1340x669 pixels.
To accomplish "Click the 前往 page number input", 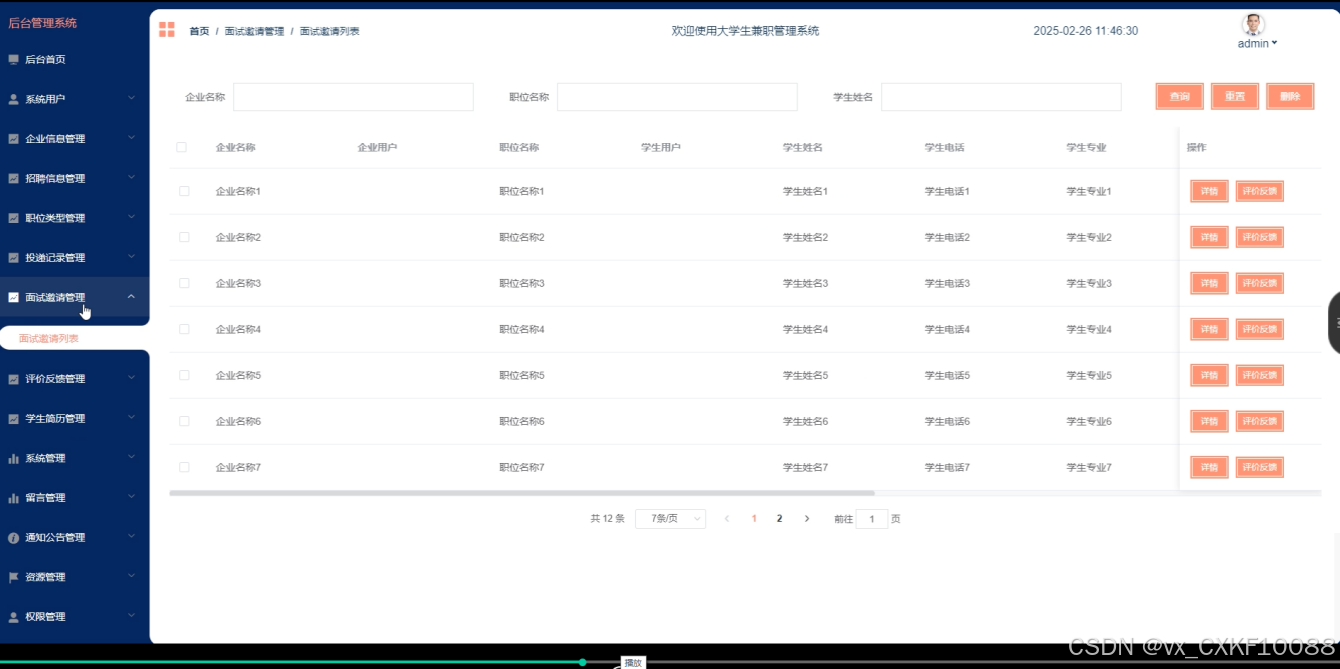I will click(872, 519).
